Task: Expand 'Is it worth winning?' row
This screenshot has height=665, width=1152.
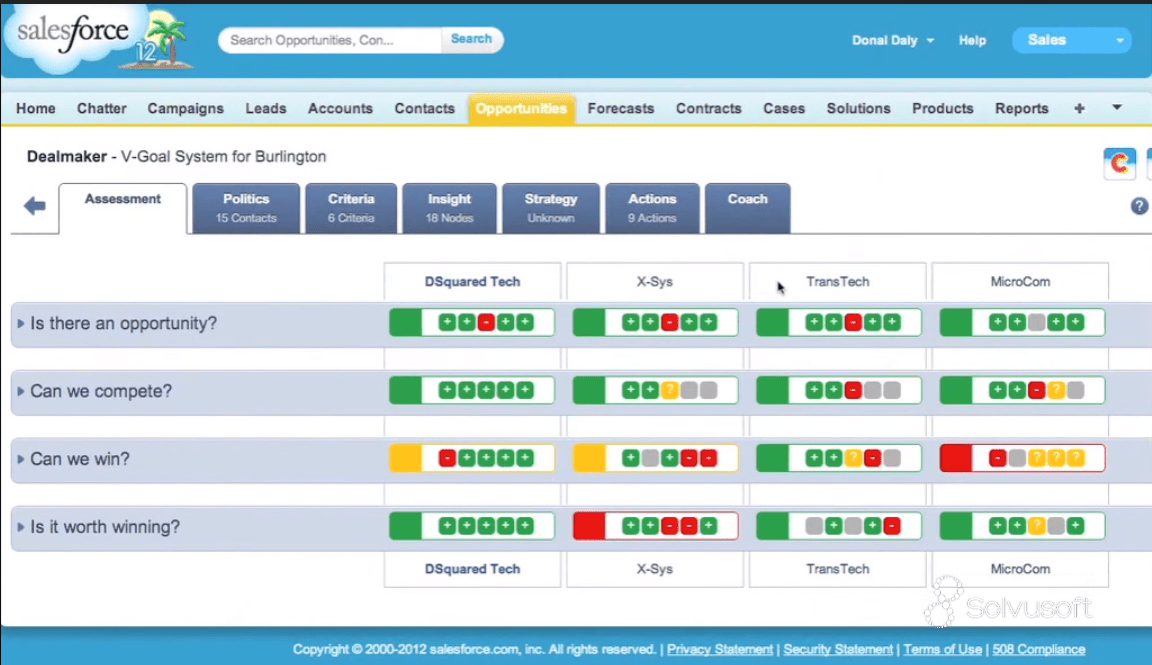Action: (x=21, y=527)
